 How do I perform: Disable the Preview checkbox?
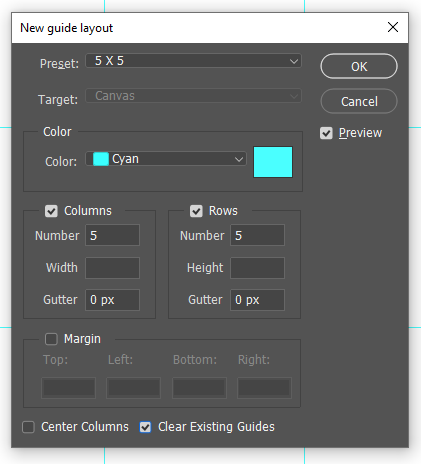click(326, 133)
